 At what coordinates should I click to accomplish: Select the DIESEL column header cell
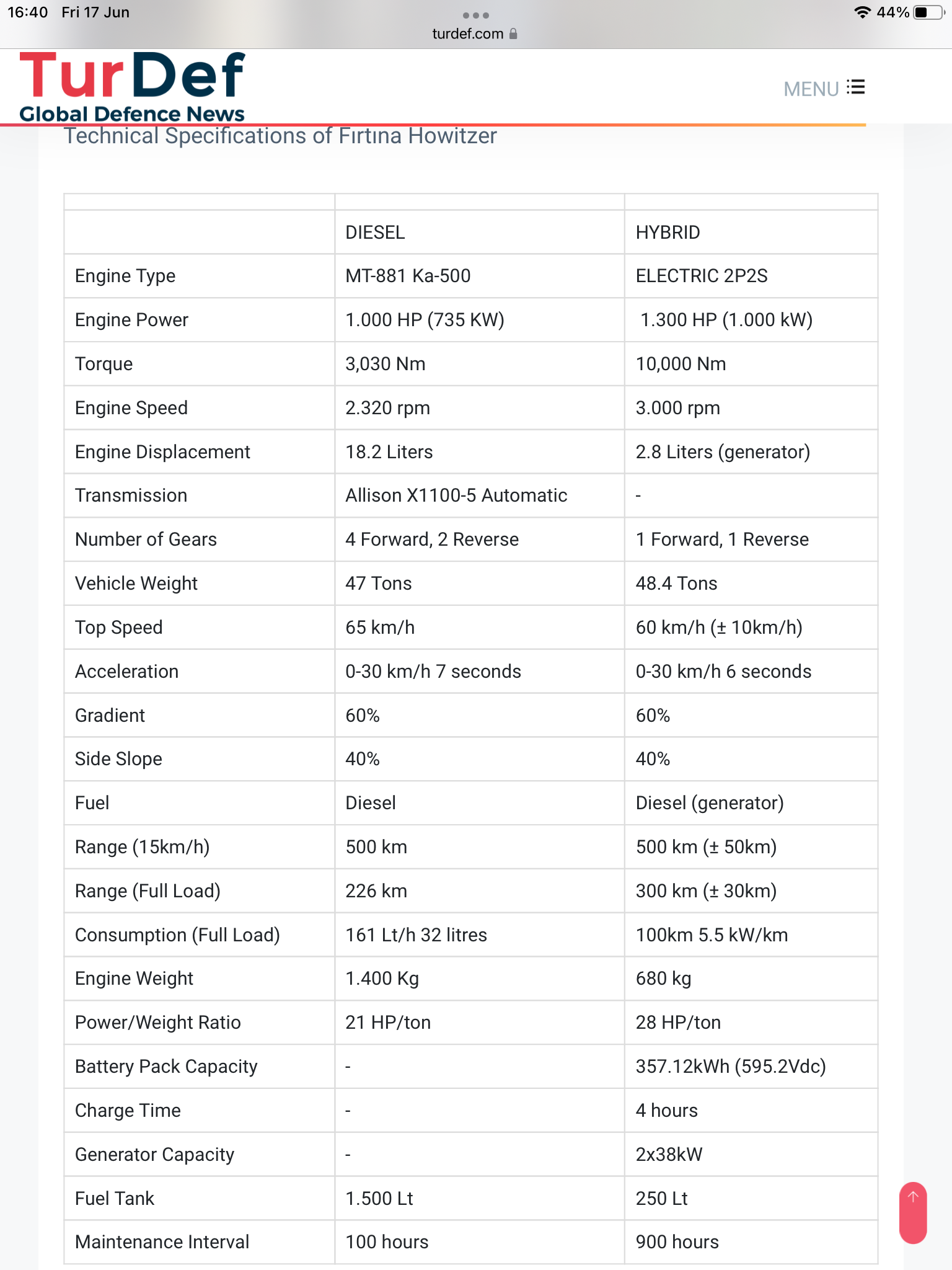coord(375,233)
